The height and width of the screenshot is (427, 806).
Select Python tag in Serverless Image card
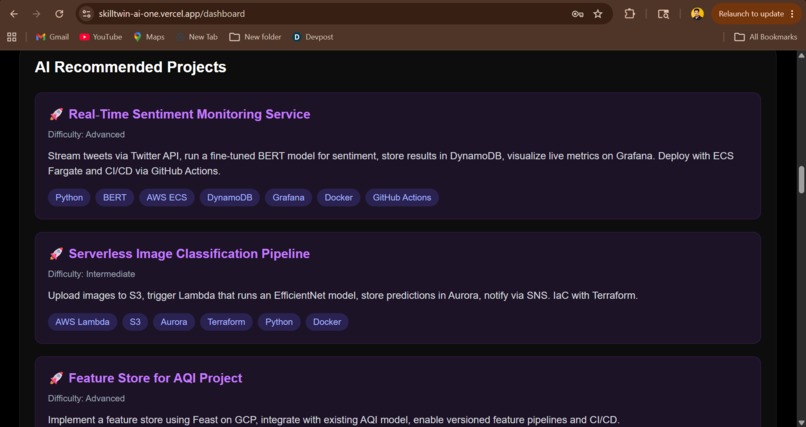pos(279,322)
